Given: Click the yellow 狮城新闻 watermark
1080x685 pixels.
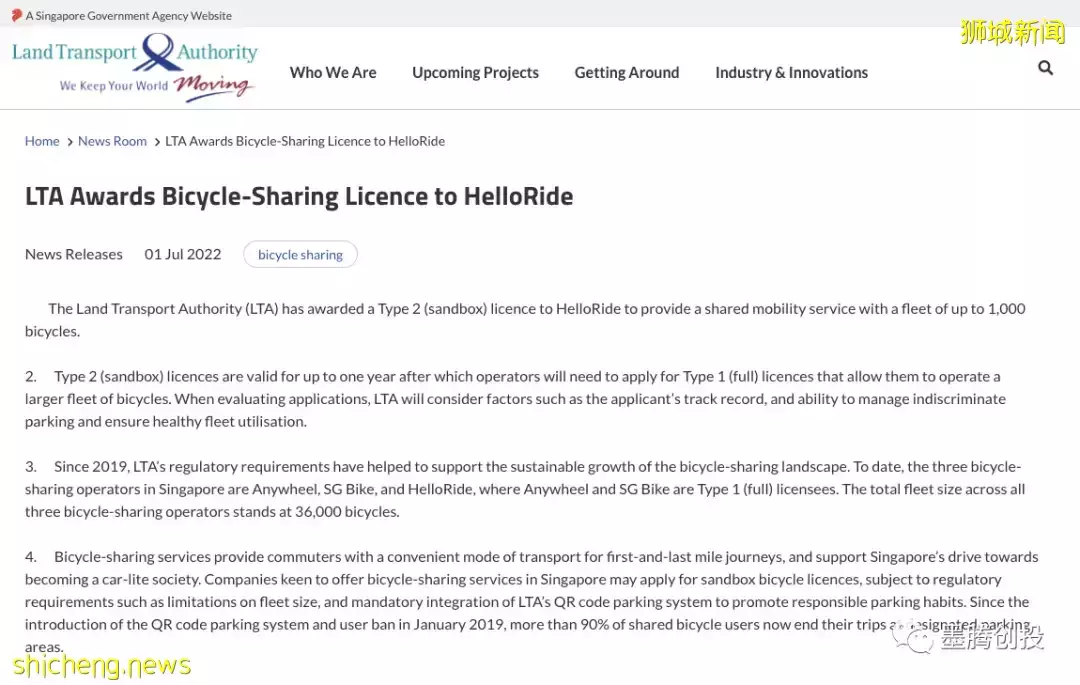Looking at the screenshot, I should pyautogui.click(x=1012, y=32).
